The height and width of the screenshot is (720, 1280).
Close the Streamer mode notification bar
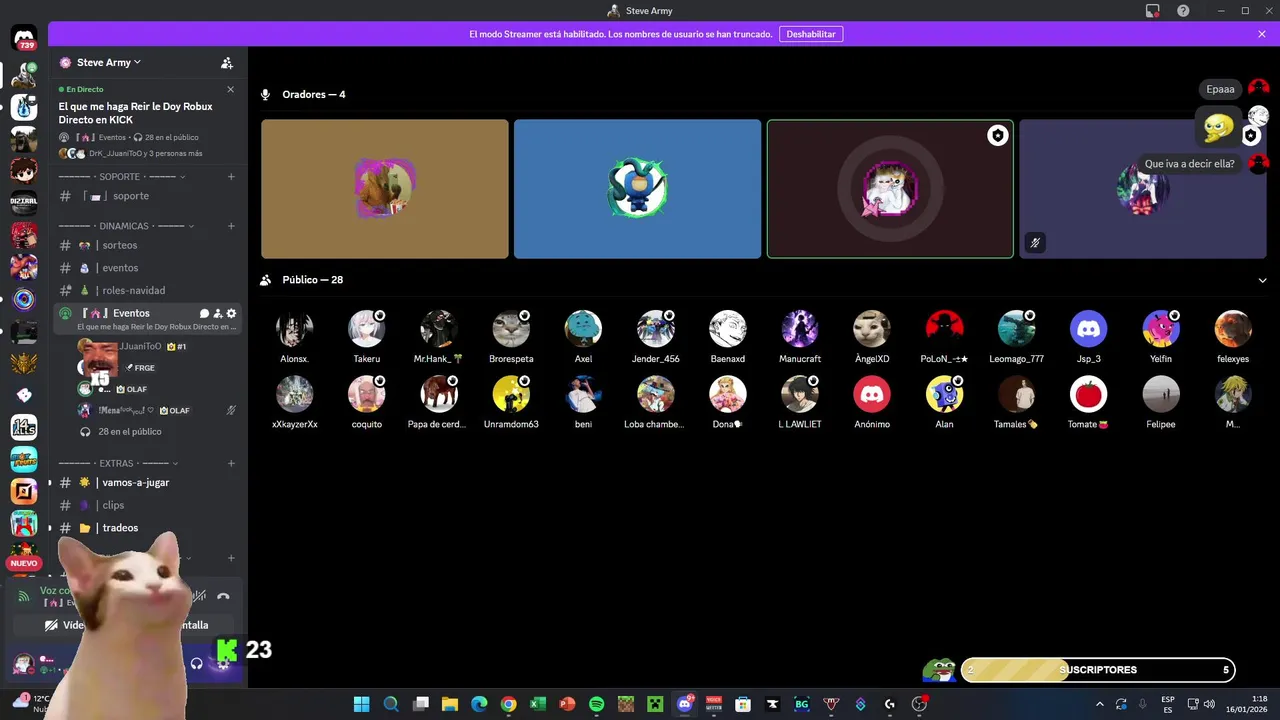point(1262,34)
